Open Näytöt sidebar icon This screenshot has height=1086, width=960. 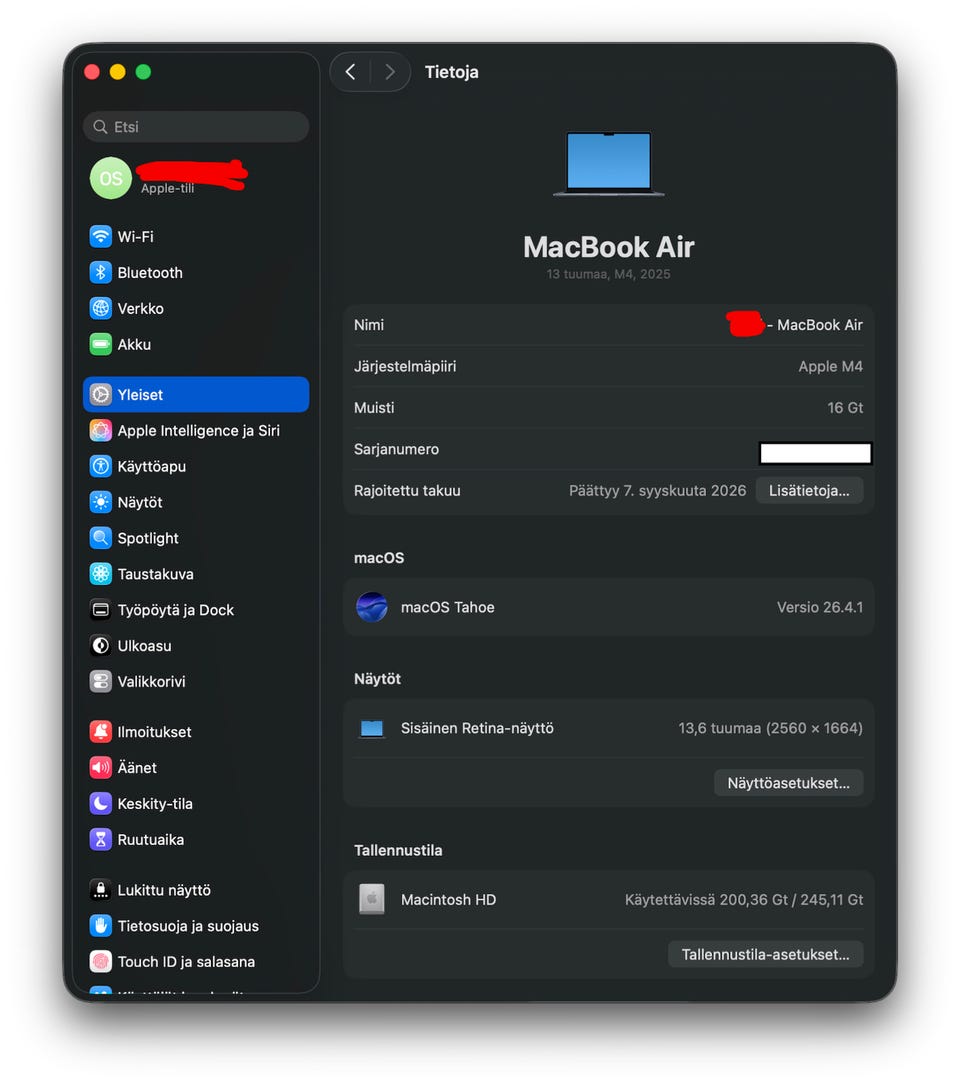(100, 502)
